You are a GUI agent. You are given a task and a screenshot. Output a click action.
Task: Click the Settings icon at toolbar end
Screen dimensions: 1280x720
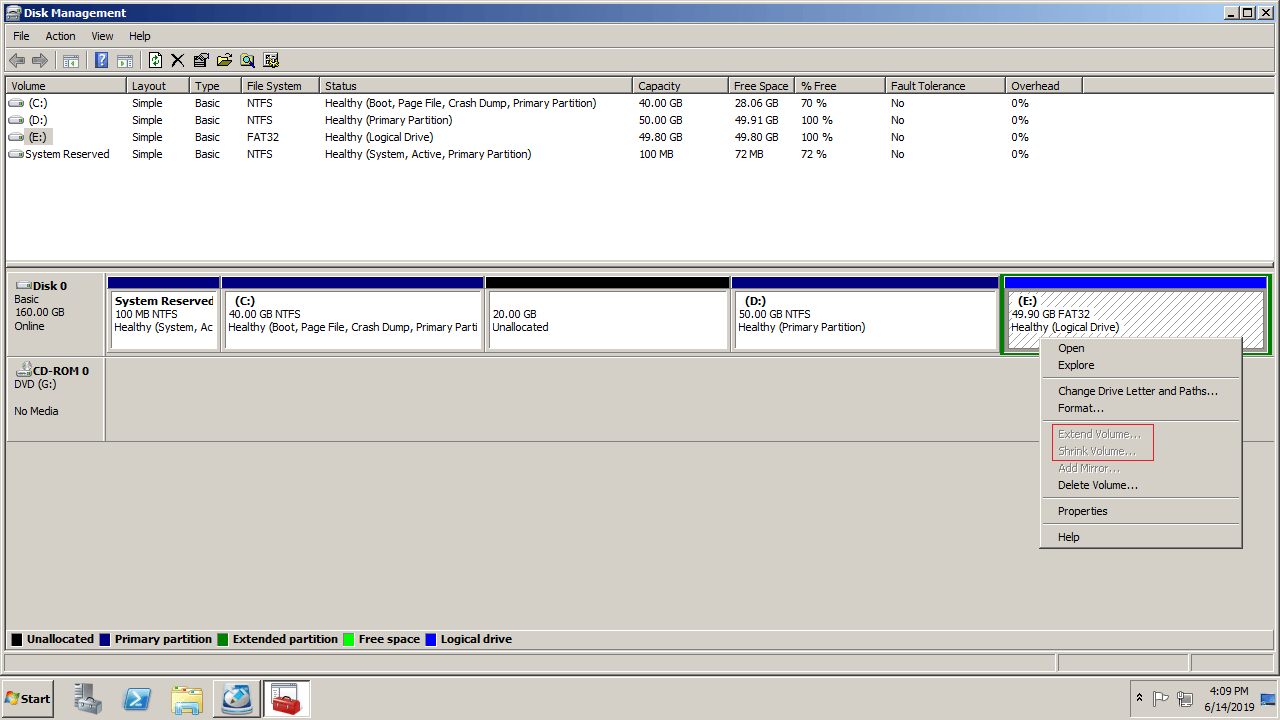coord(271,60)
